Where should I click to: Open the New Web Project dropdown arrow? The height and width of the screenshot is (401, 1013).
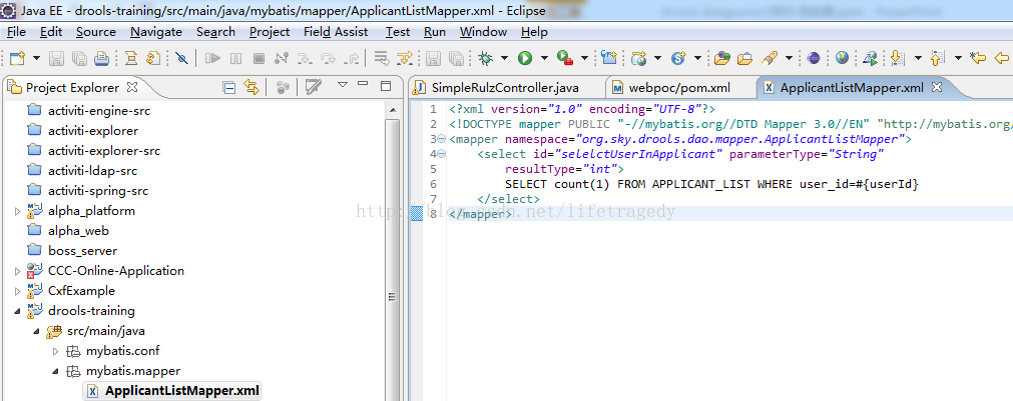click(658, 58)
